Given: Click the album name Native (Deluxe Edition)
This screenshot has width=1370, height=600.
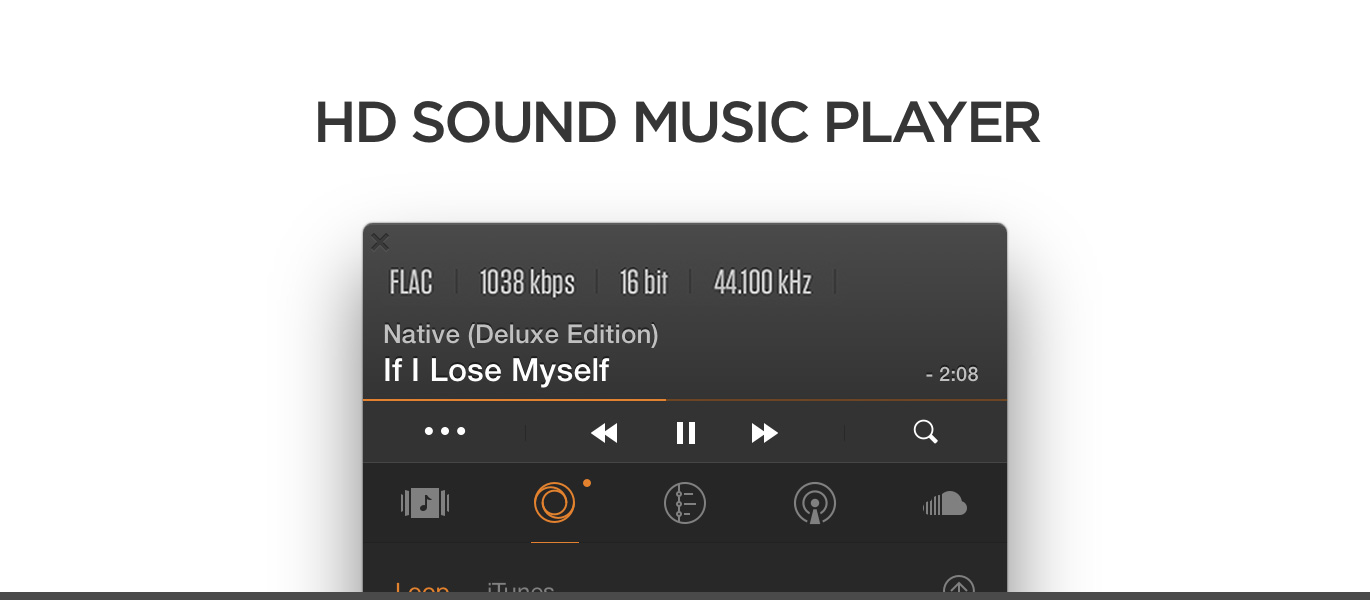Looking at the screenshot, I should click(521, 335).
